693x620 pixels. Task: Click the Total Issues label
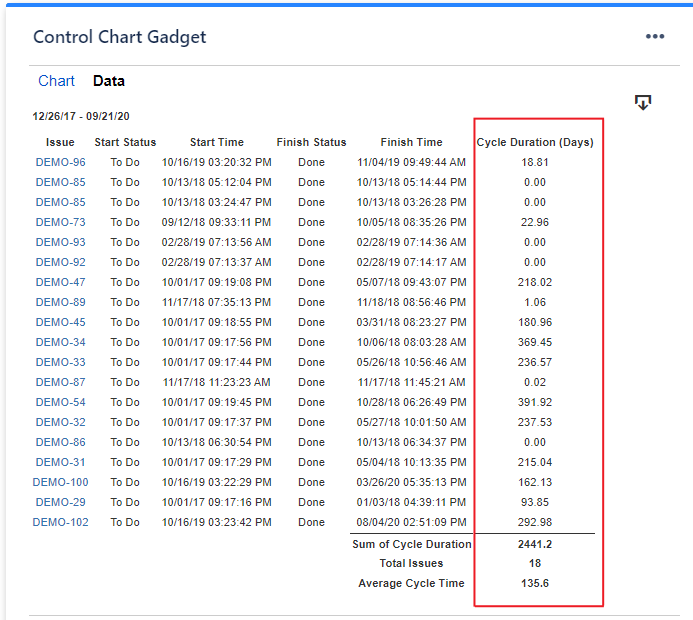click(x=411, y=563)
